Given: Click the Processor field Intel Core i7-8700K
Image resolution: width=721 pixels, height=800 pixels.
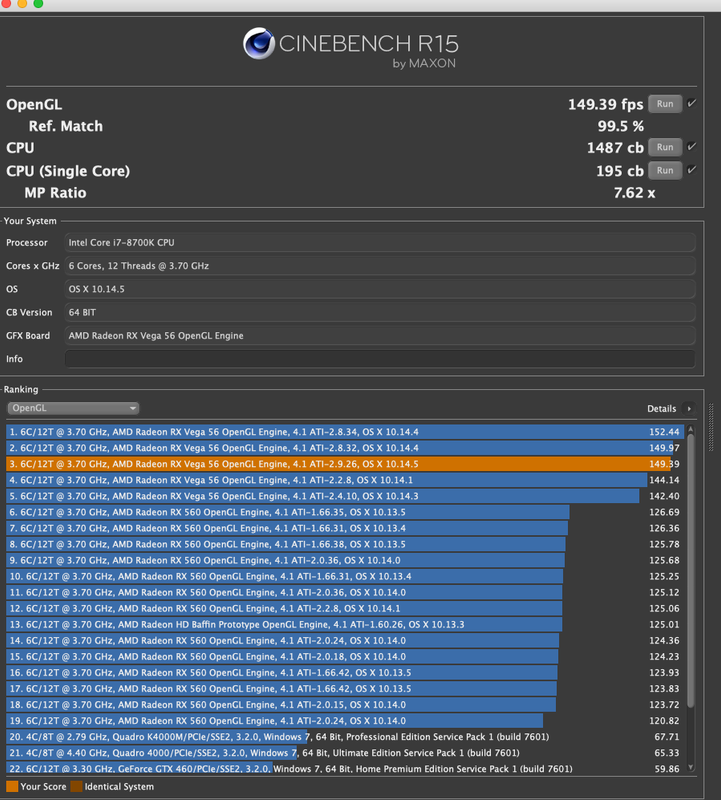Looking at the screenshot, I should (380, 243).
